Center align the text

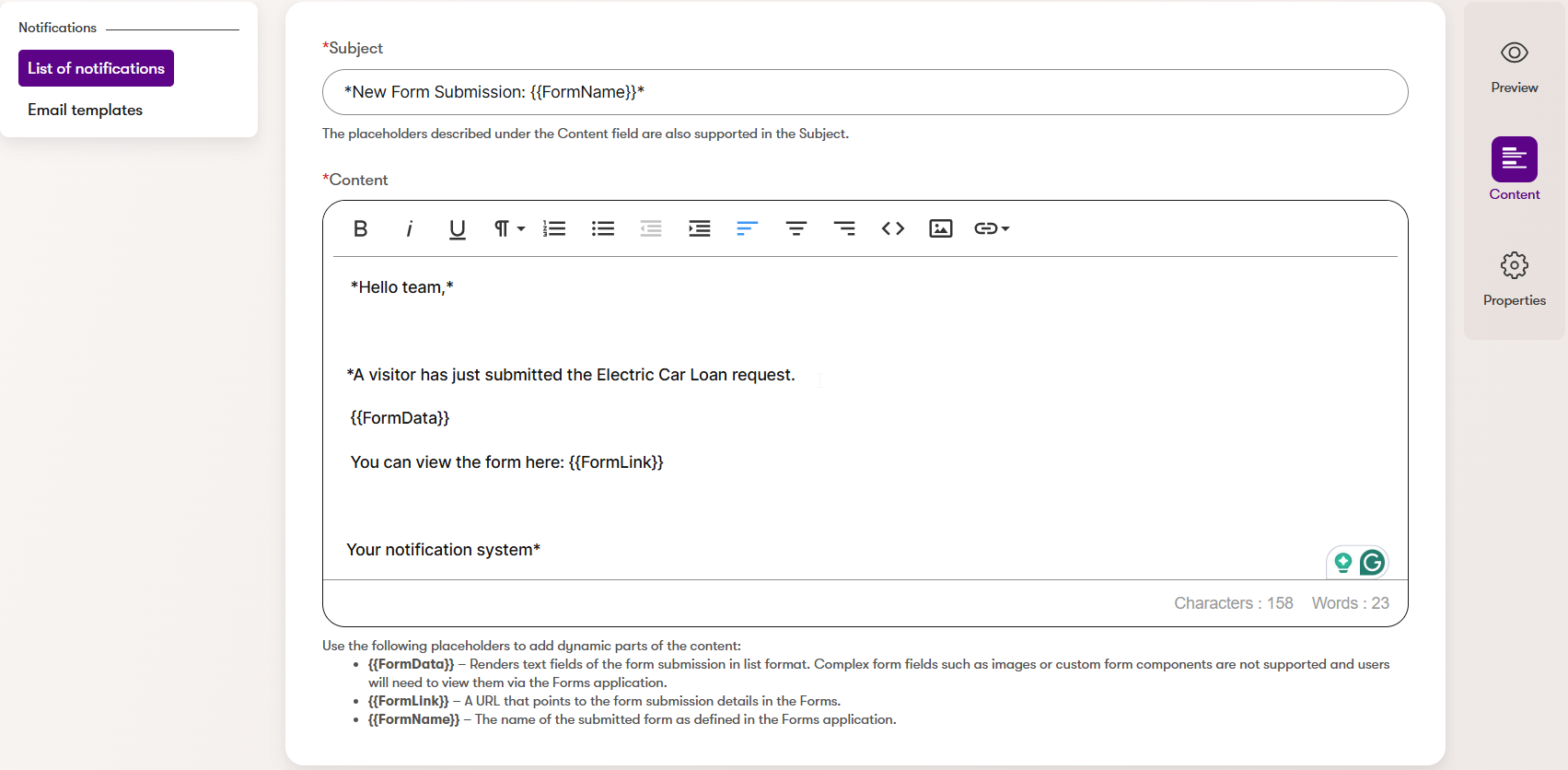[796, 228]
